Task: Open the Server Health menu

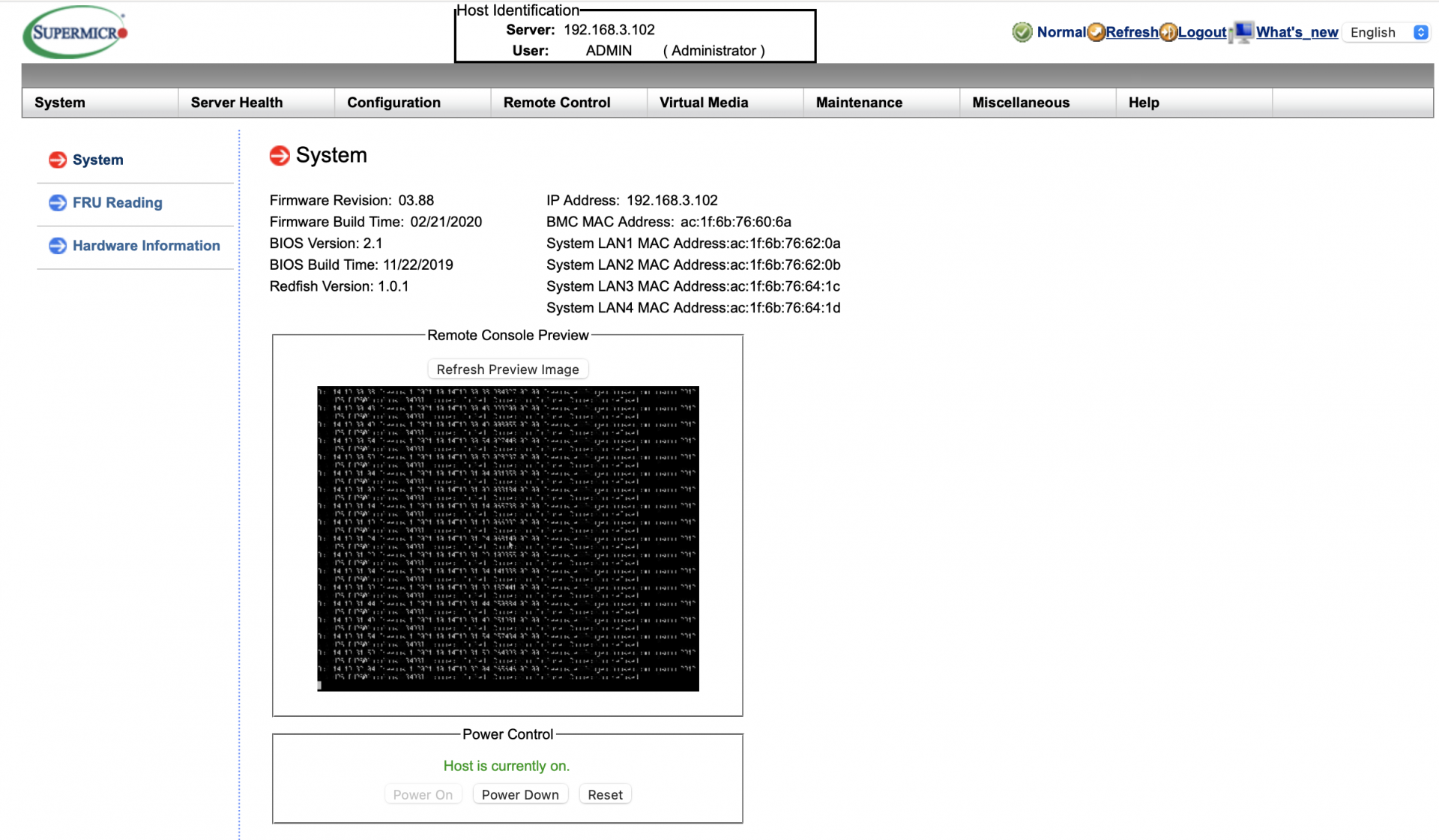Action: [237, 103]
